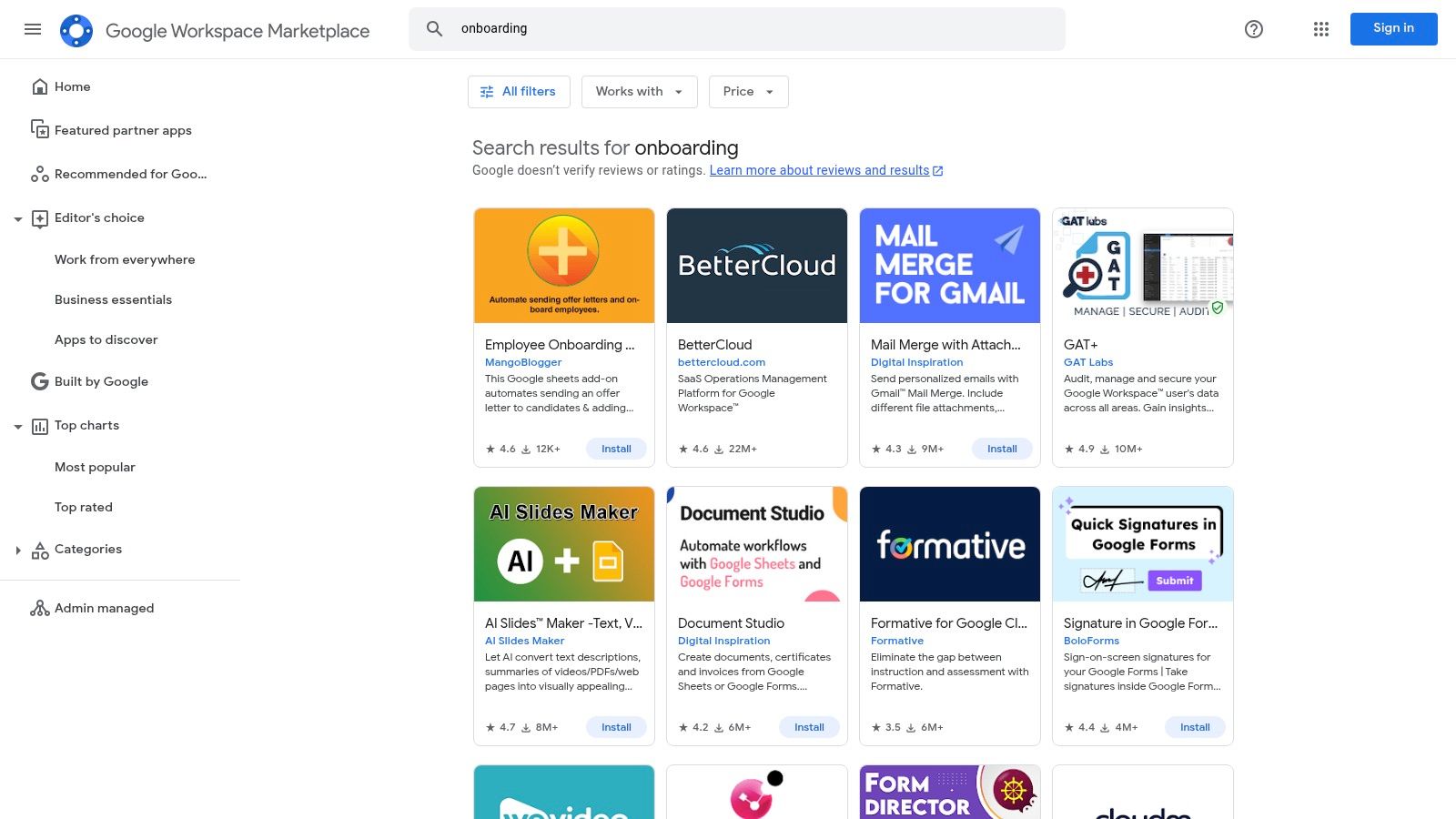This screenshot has width=1456, height=819.
Task: Open the Document Studio thumbnail
Action: [757, 544]
